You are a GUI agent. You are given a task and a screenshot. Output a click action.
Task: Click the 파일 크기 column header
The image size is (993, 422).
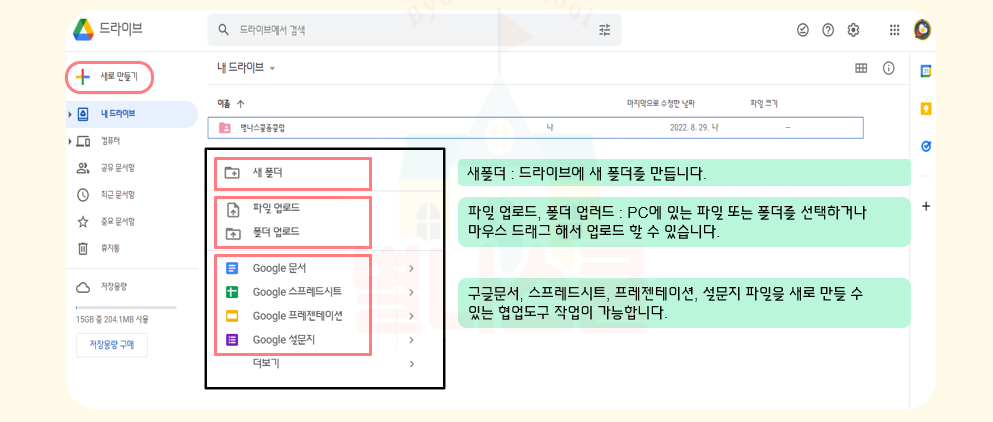pos(764,103)
